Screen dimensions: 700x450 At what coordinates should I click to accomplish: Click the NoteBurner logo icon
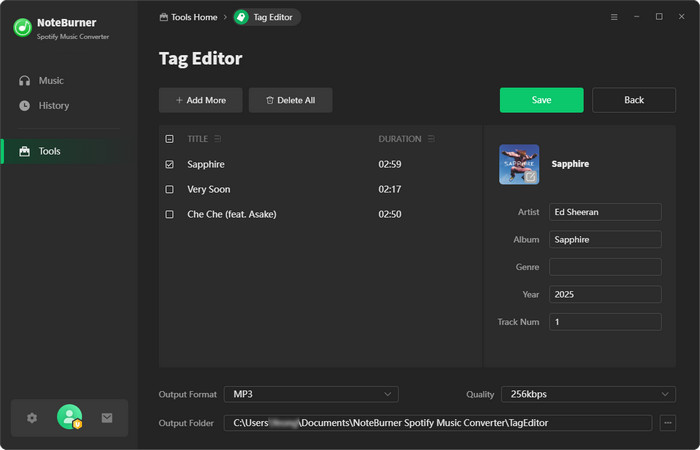pos(22,28)
